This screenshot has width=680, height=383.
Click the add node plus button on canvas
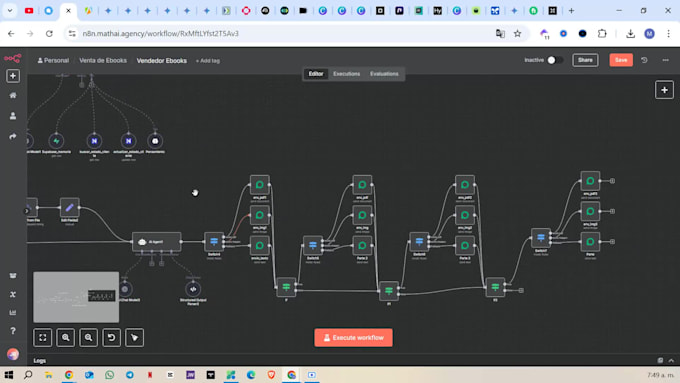click(x=664, y=90)
